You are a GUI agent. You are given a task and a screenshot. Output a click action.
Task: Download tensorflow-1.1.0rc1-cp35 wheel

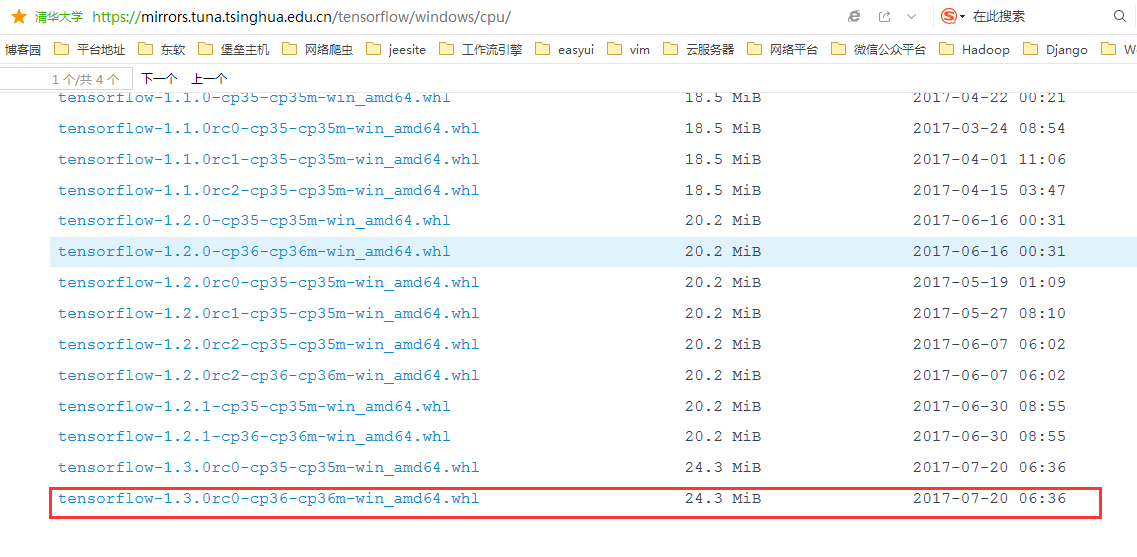268,159
